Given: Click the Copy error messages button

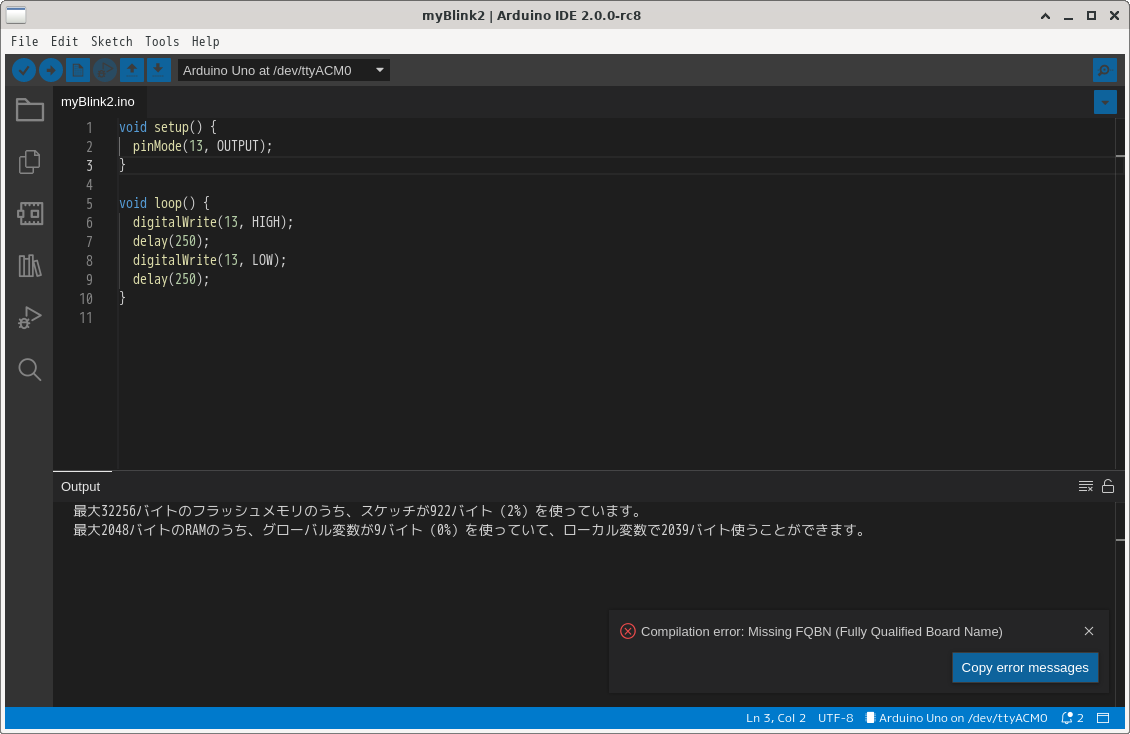Looking at the screenshot, I should 1025,668.
